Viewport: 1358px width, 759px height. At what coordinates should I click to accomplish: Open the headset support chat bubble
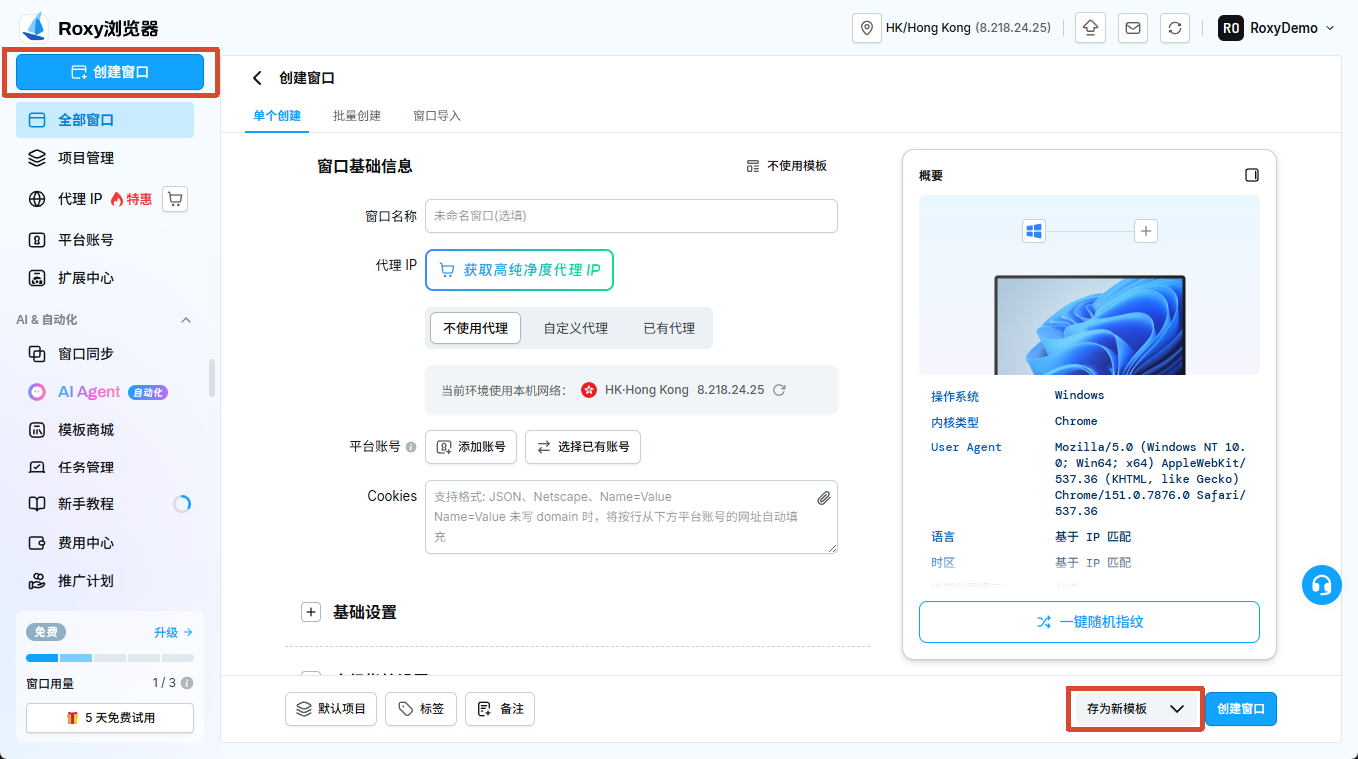pos(1321,585)
